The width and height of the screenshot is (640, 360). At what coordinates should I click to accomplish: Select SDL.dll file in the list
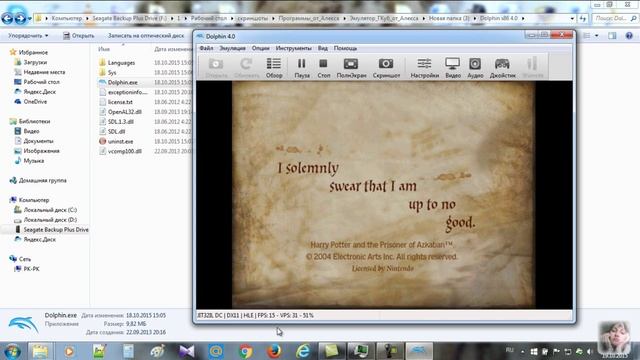click(116, 131)
